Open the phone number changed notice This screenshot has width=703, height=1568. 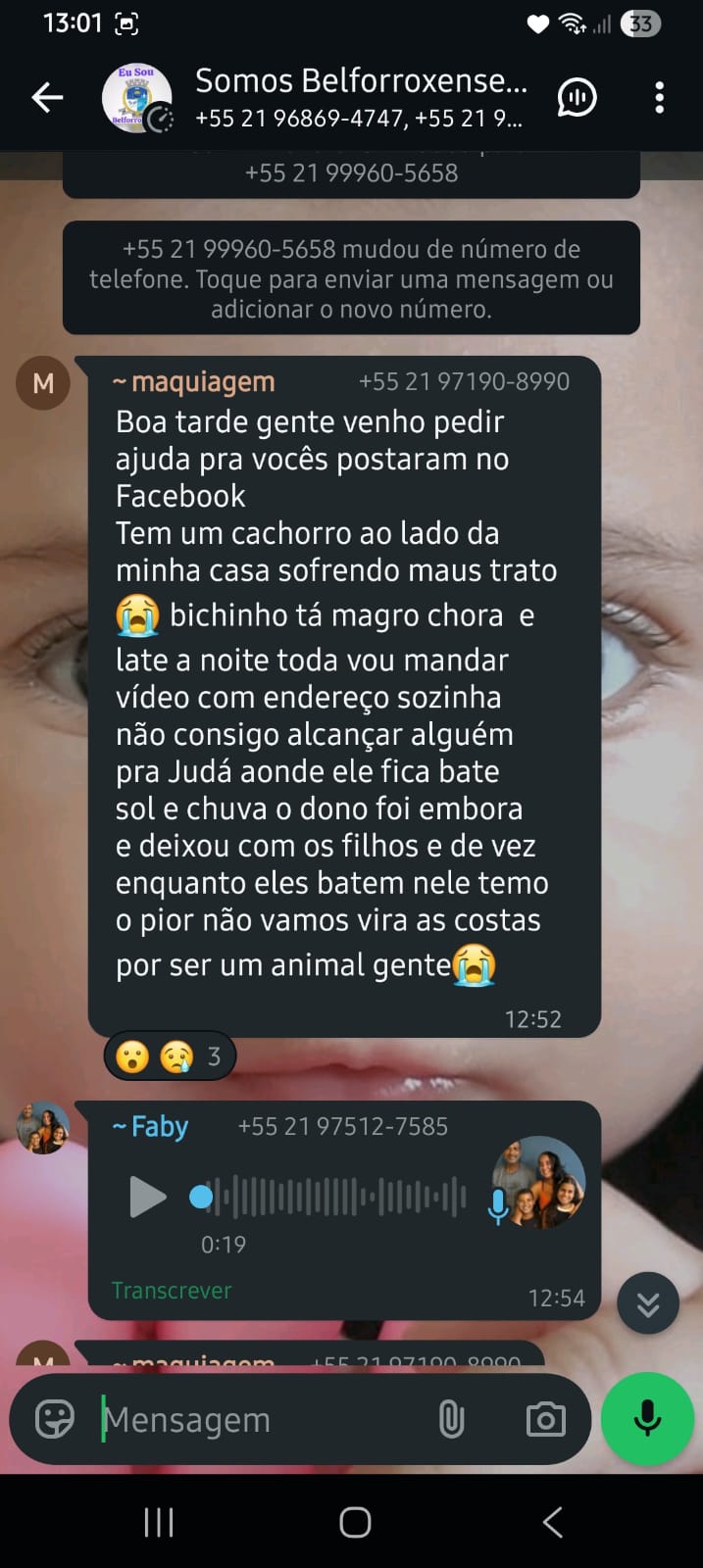point(351,278)
